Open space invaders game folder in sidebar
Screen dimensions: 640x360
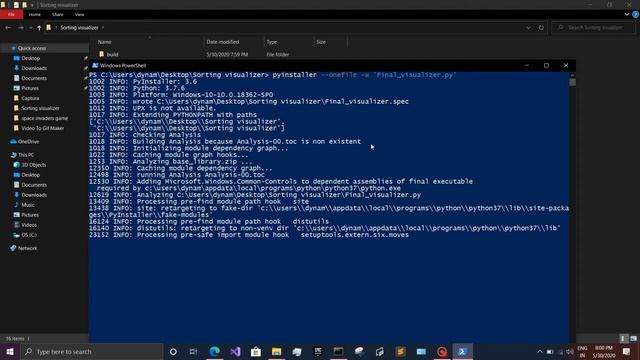point(44,118)
